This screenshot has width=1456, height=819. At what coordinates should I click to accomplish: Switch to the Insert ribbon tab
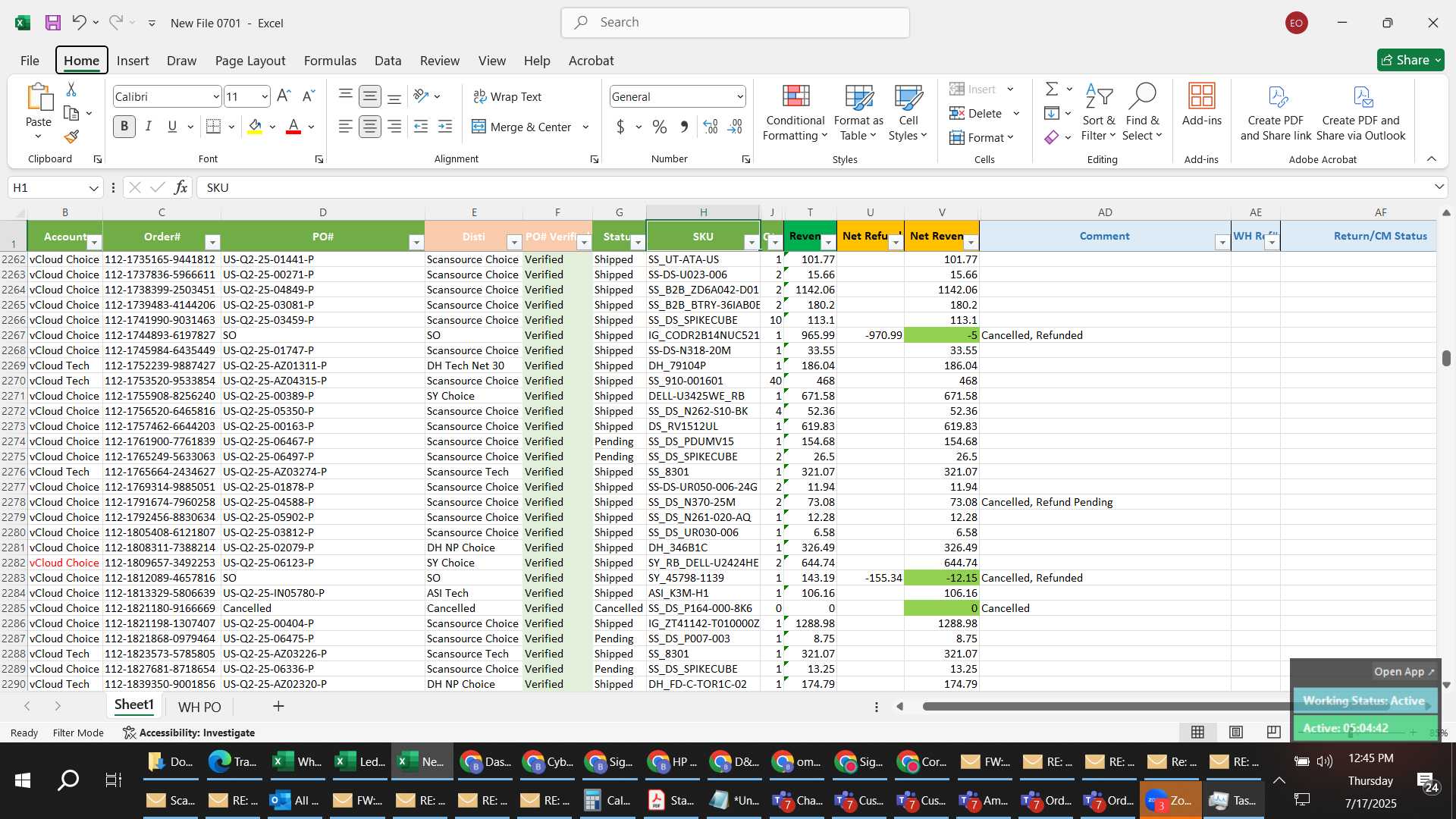point(133,61)
